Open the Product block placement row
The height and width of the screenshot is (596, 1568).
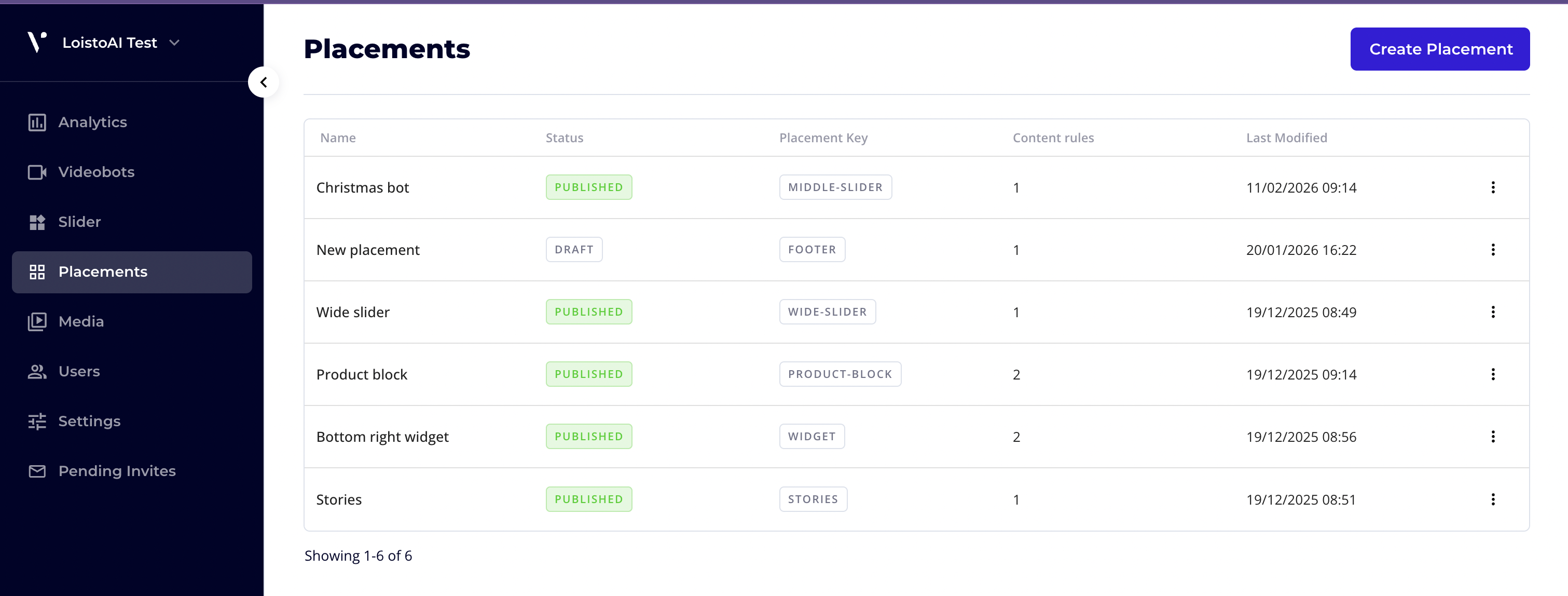coord(362,374)
